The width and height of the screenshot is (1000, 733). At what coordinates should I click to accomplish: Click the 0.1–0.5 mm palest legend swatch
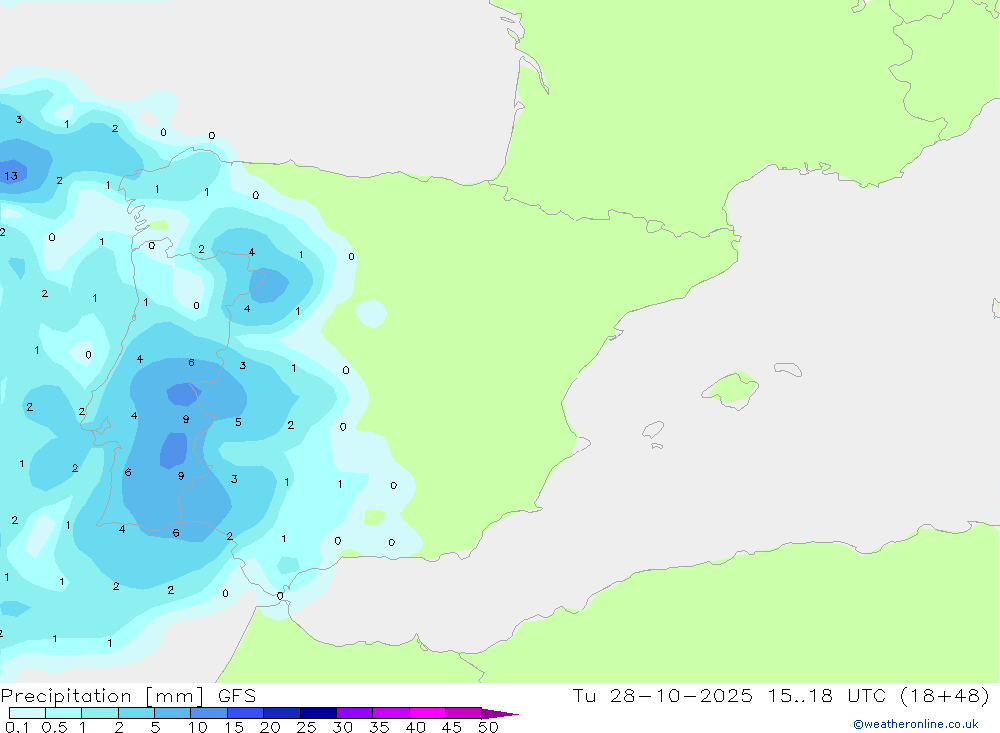pos(27,713)
